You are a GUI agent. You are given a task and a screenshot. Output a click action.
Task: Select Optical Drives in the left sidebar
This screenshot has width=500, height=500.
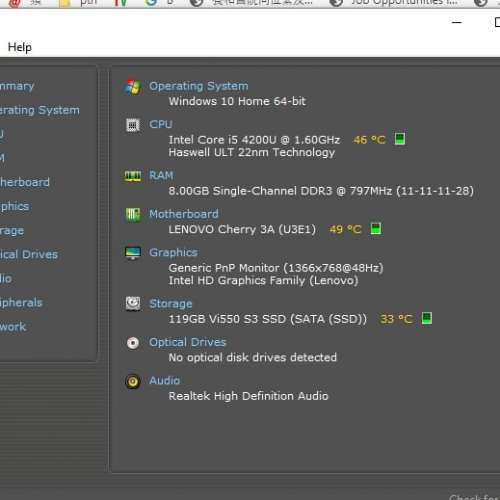[29, 255]
